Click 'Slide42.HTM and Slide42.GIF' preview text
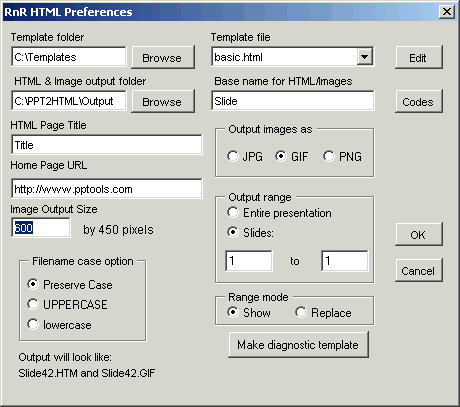460x407 pixels. (x=87, y=373)
